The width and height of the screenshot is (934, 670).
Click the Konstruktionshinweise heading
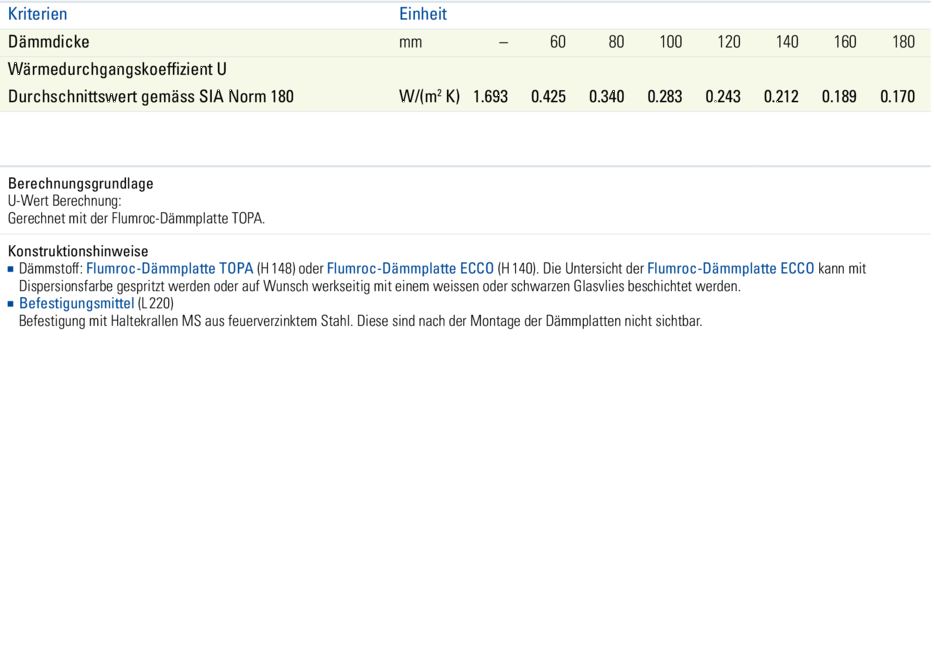[78, 251]
